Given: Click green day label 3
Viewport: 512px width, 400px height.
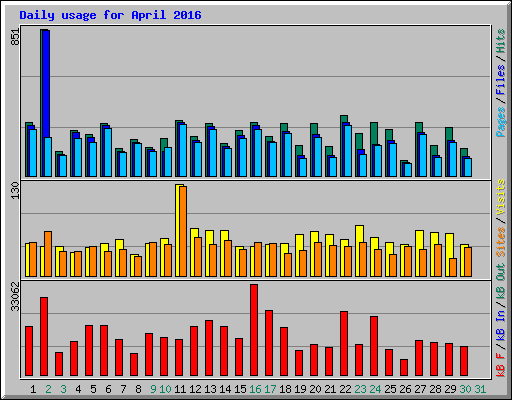Looking at the screenshot, I should point(63,389).
